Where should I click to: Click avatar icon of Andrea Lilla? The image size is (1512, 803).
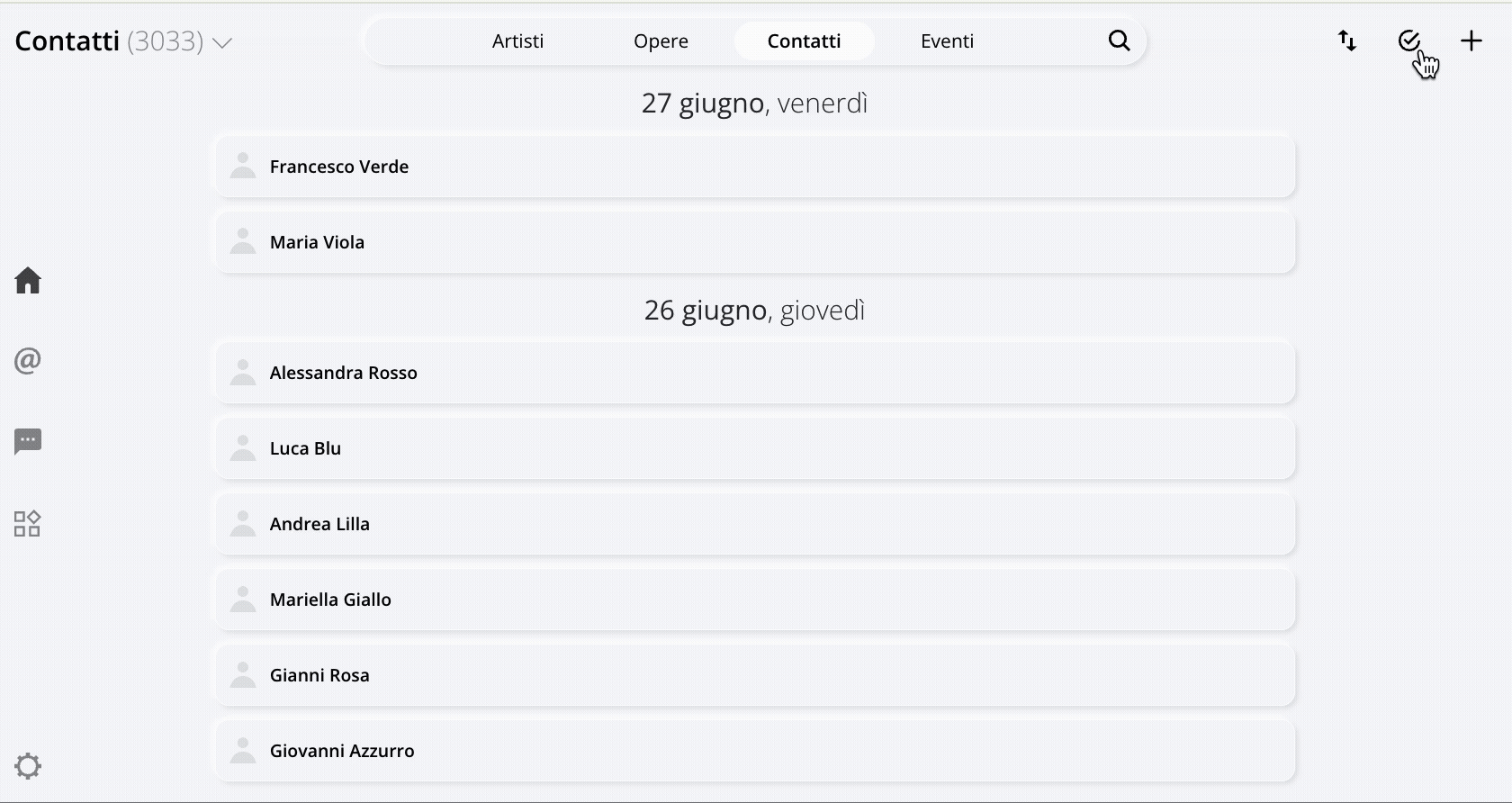point(243,523)
